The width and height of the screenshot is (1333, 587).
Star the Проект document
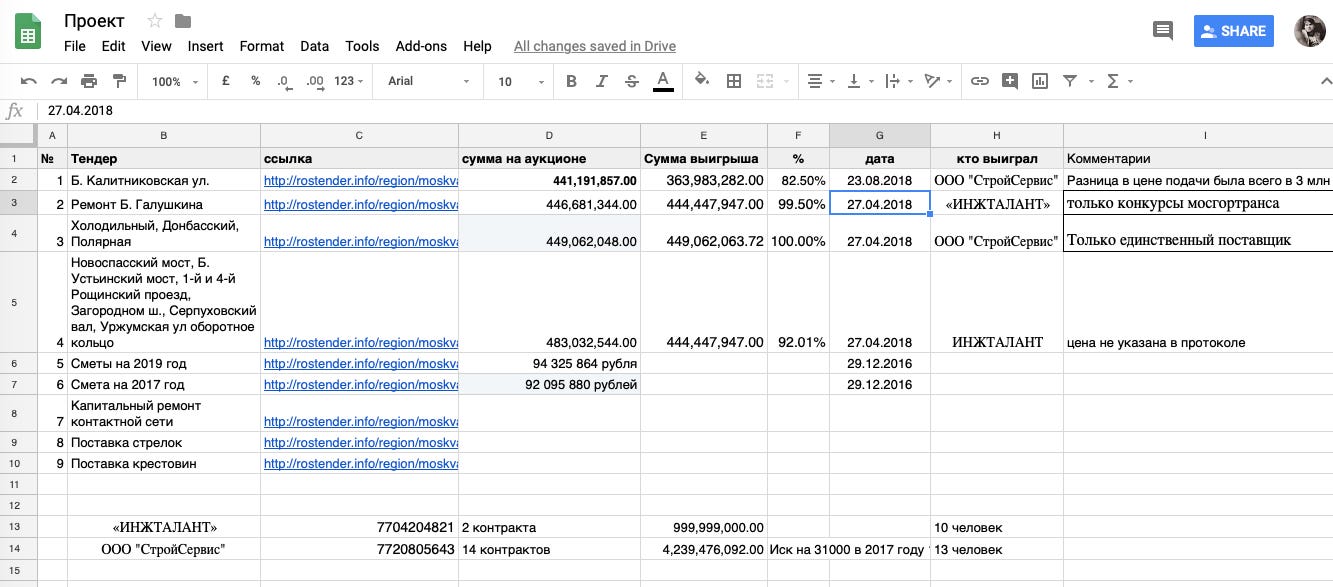(154, 21)
